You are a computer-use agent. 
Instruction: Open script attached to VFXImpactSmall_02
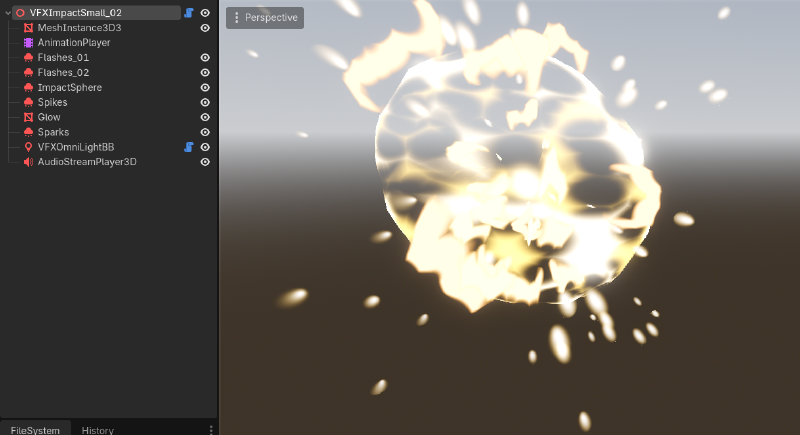tap(189, 13)
